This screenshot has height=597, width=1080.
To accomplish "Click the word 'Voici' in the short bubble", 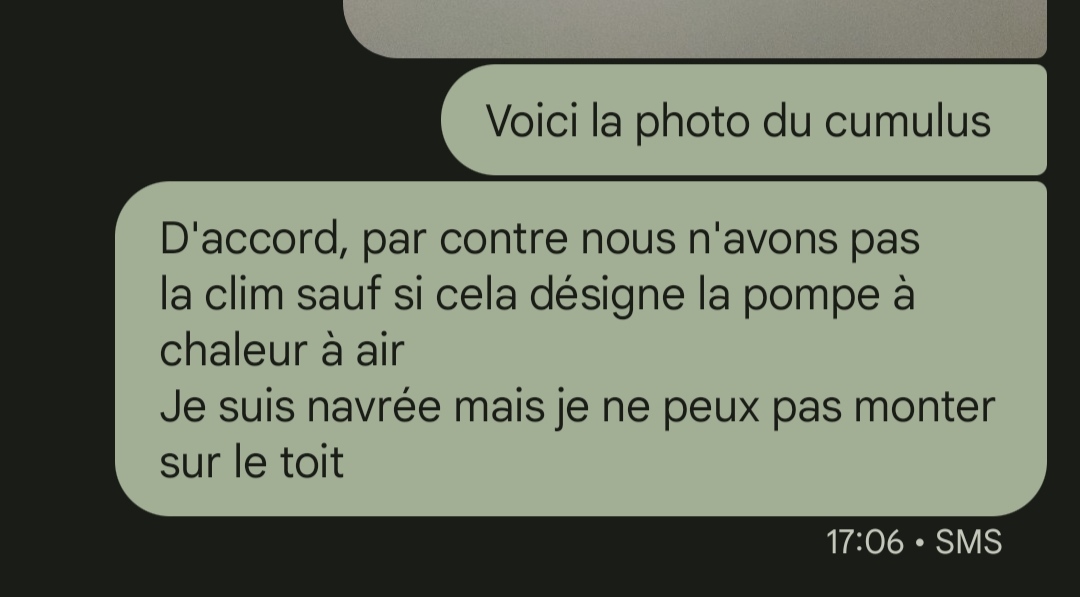I will (532, 121).
